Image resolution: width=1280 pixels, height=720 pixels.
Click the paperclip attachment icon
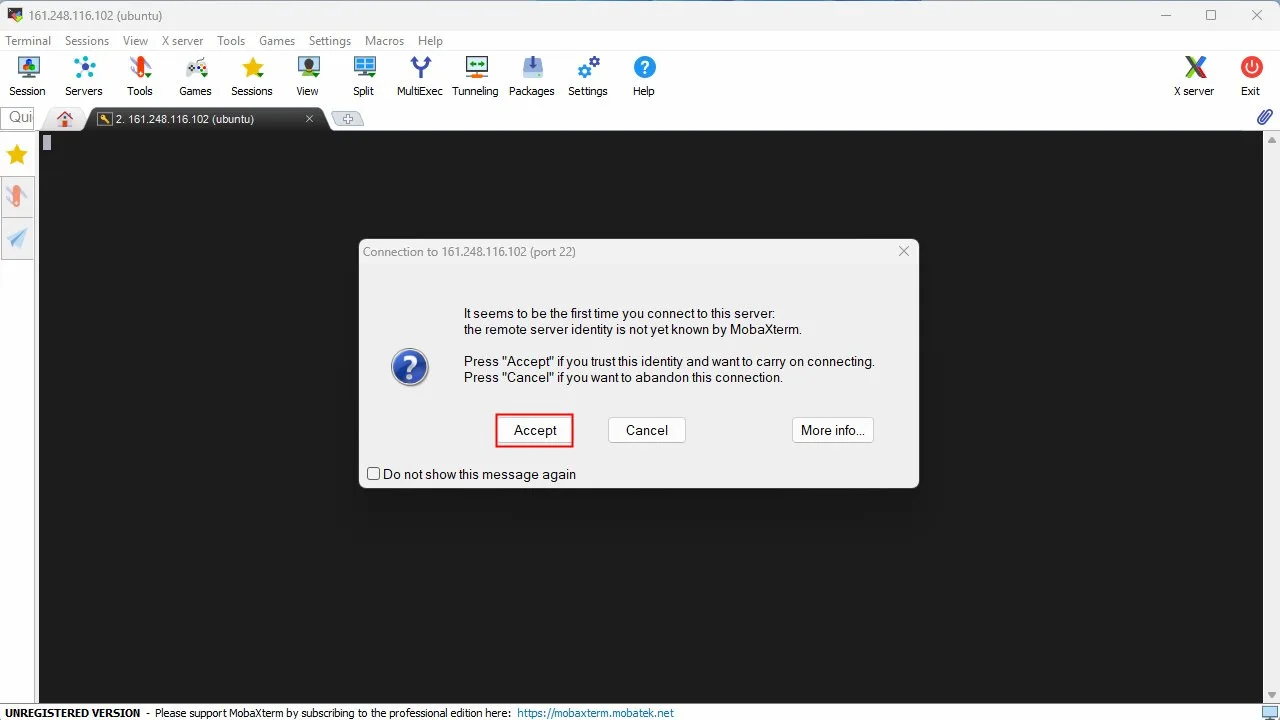[1264, 118]
